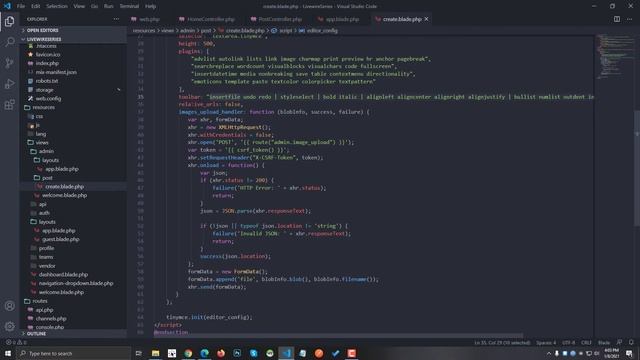Screen dimensions: 640x360
Task: Expand the storage folder
Action: (x=44, y=90)
